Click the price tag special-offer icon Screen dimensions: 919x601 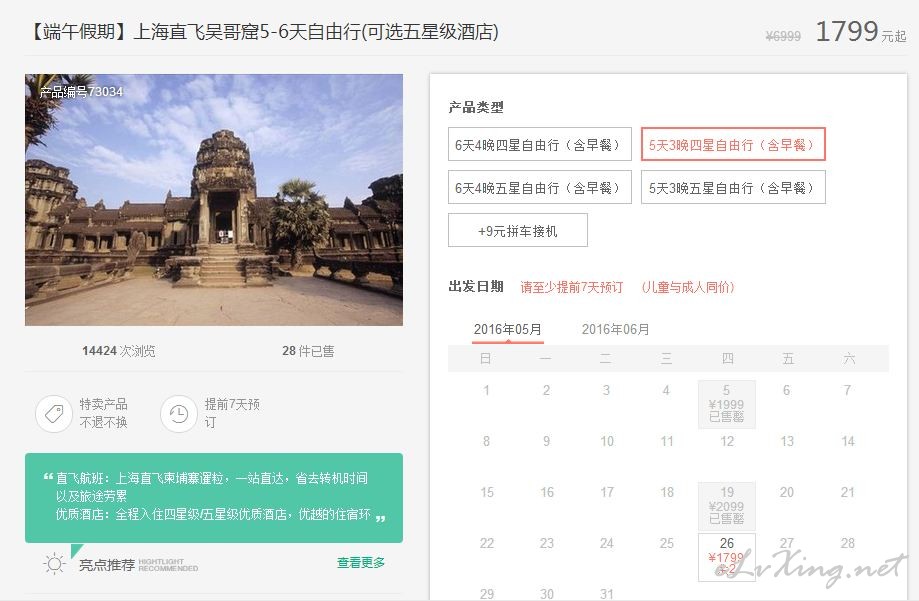[54, 413]
